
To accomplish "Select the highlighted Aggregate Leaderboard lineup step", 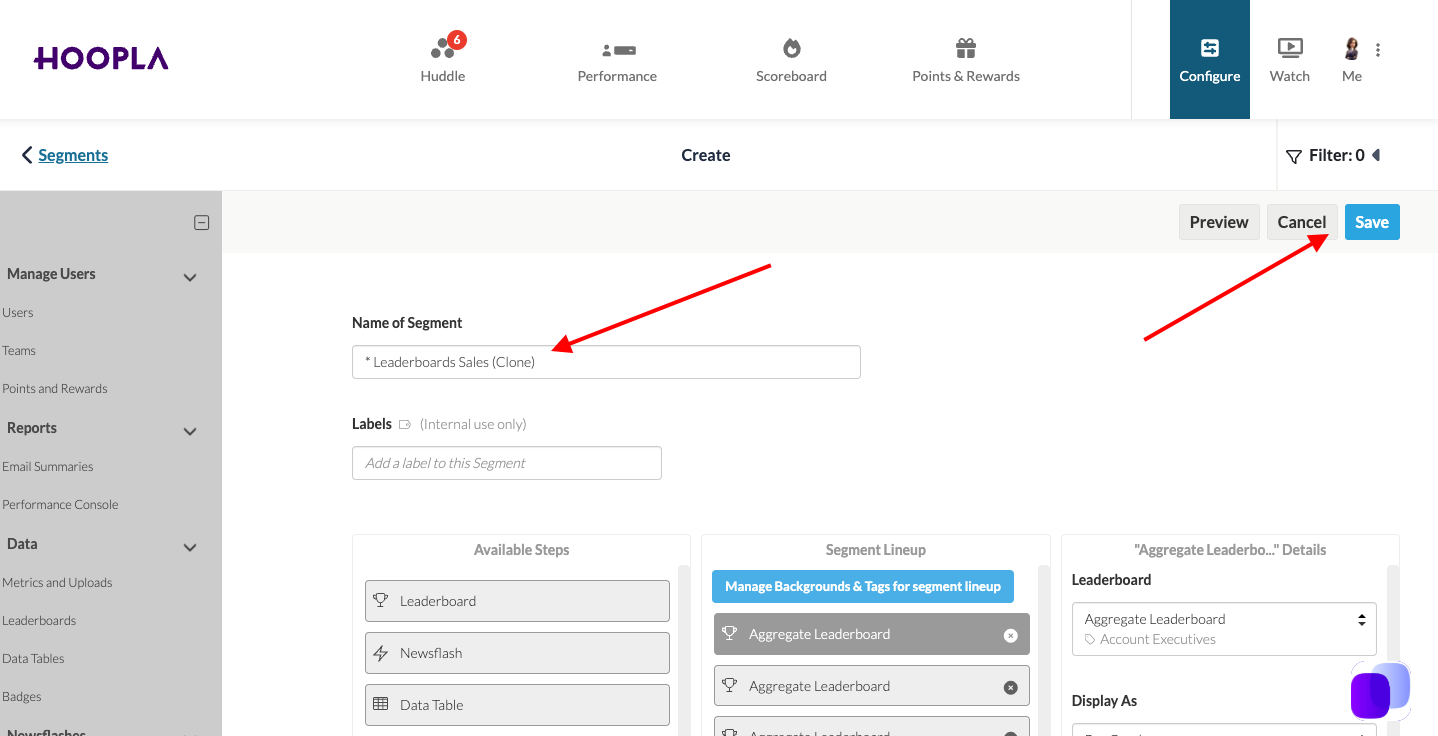I will 871,634.
